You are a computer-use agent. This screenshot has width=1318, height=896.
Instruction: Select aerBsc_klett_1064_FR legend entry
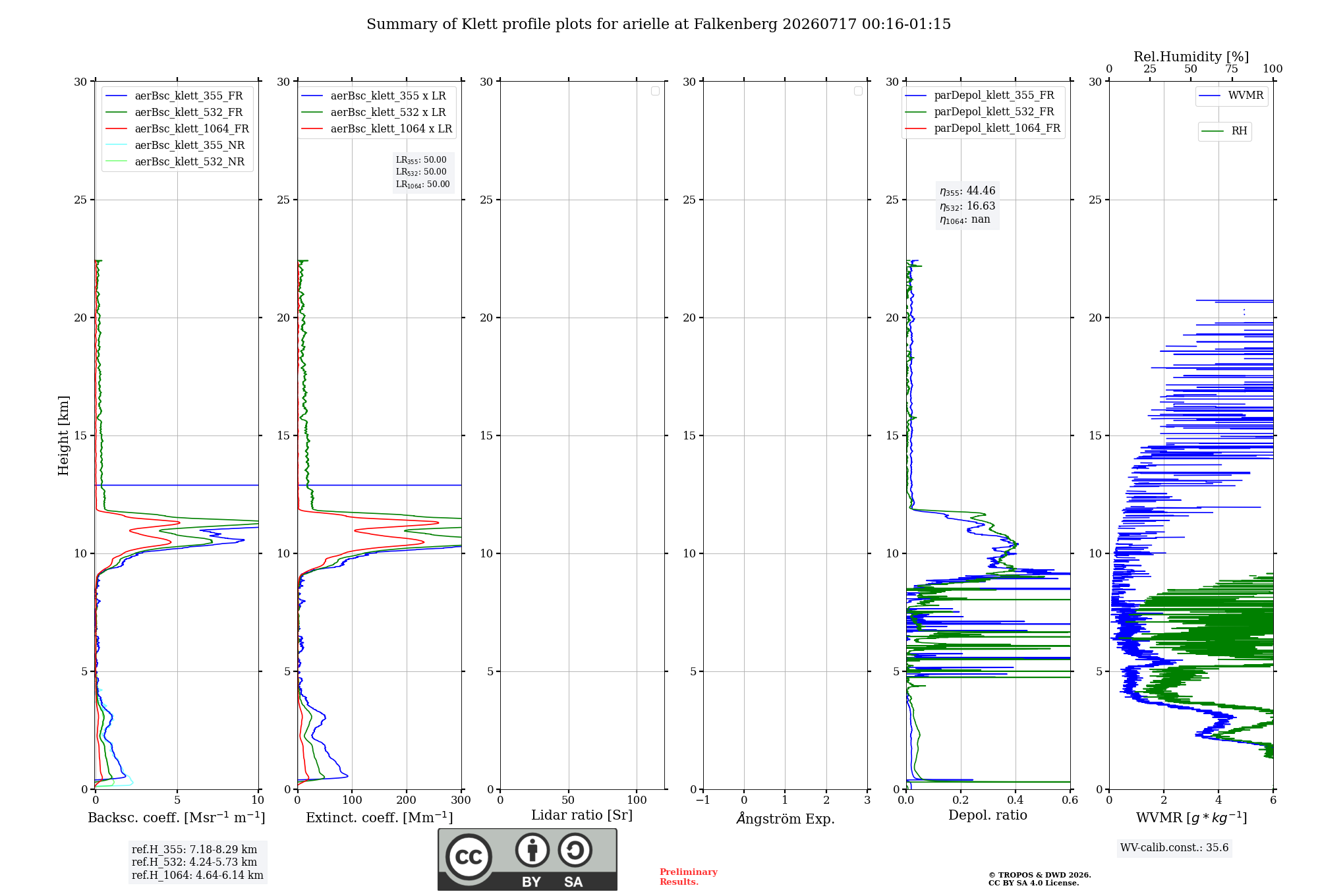tap(177, 129)
